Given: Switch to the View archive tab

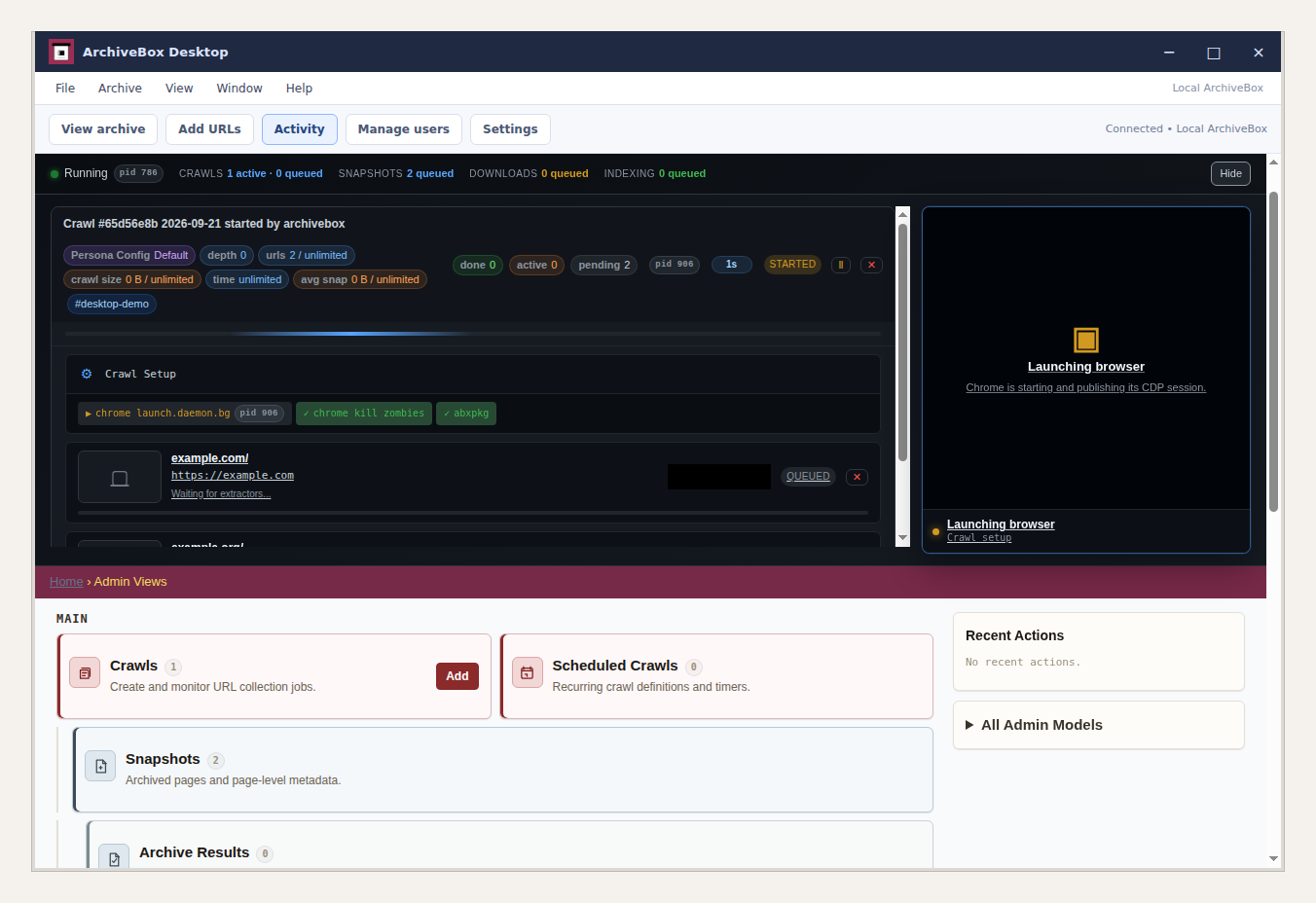Looking at the screenshot, I should pos(103,129).
